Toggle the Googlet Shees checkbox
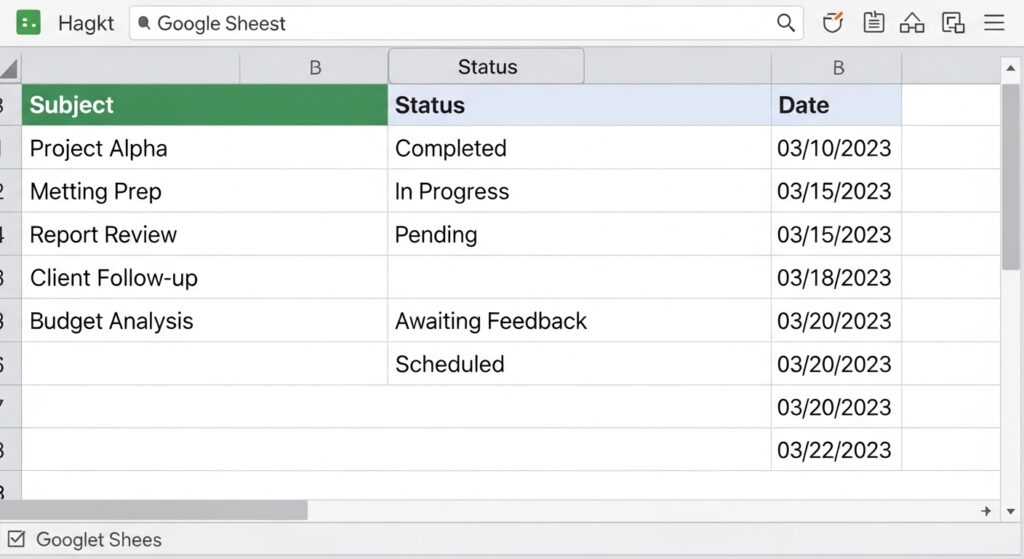The height and width of the screenshot is (559, 1024). 16,540
